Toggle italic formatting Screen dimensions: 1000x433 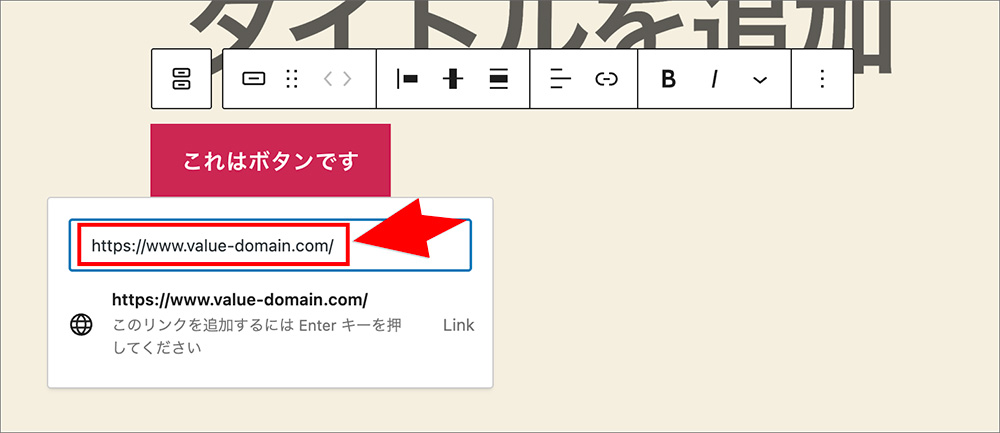coord(714,79)
